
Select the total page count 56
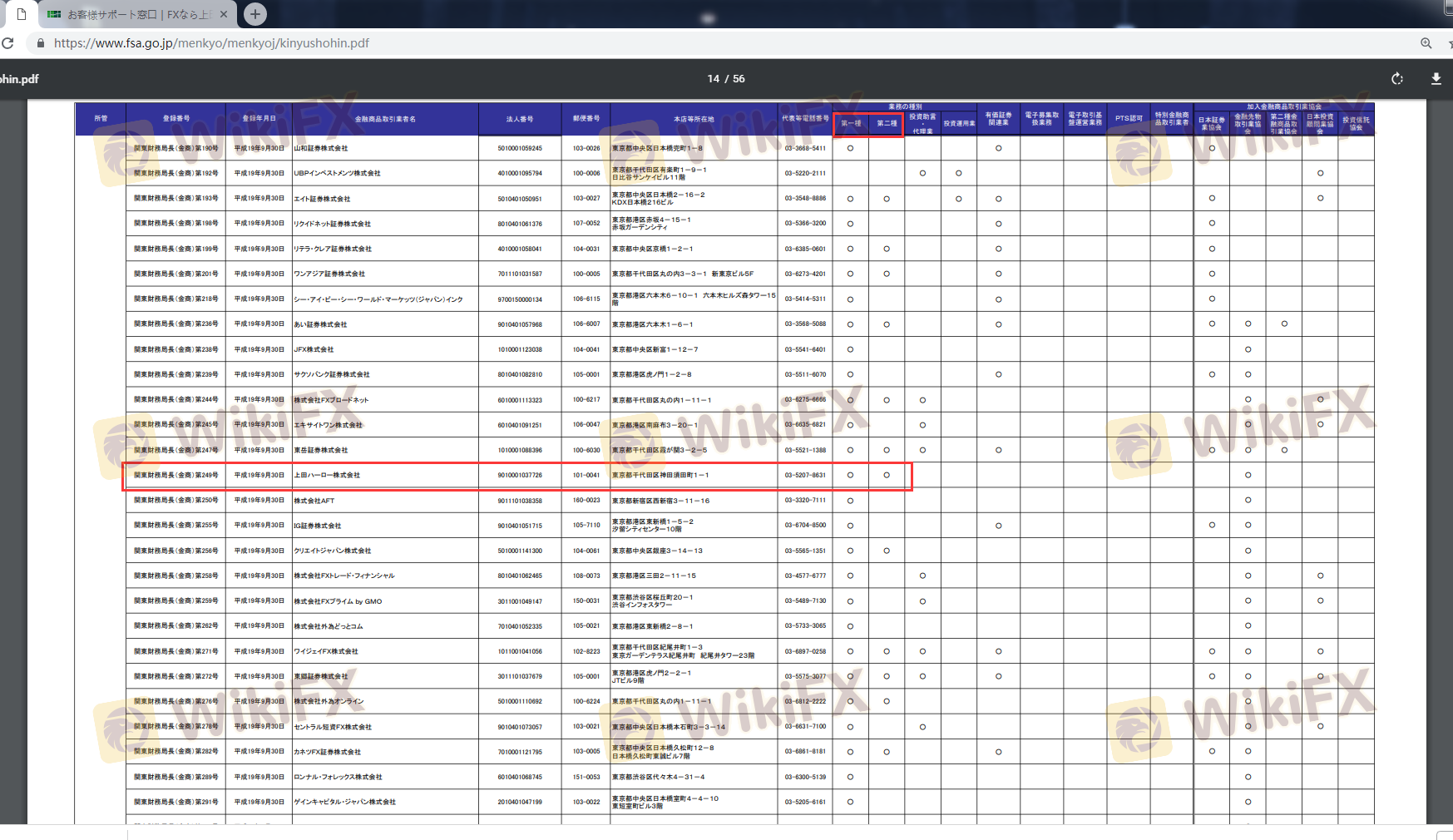click(739, 79)
